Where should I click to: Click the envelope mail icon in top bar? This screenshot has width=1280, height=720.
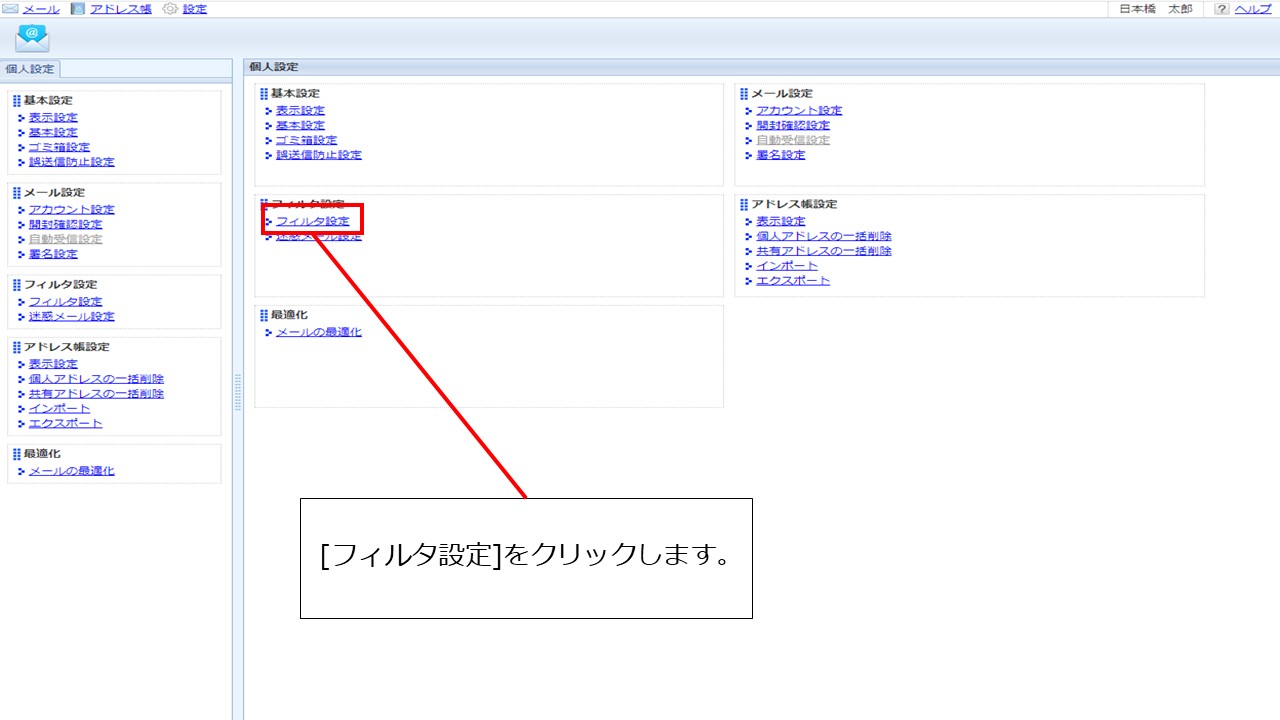coord(11,9)
